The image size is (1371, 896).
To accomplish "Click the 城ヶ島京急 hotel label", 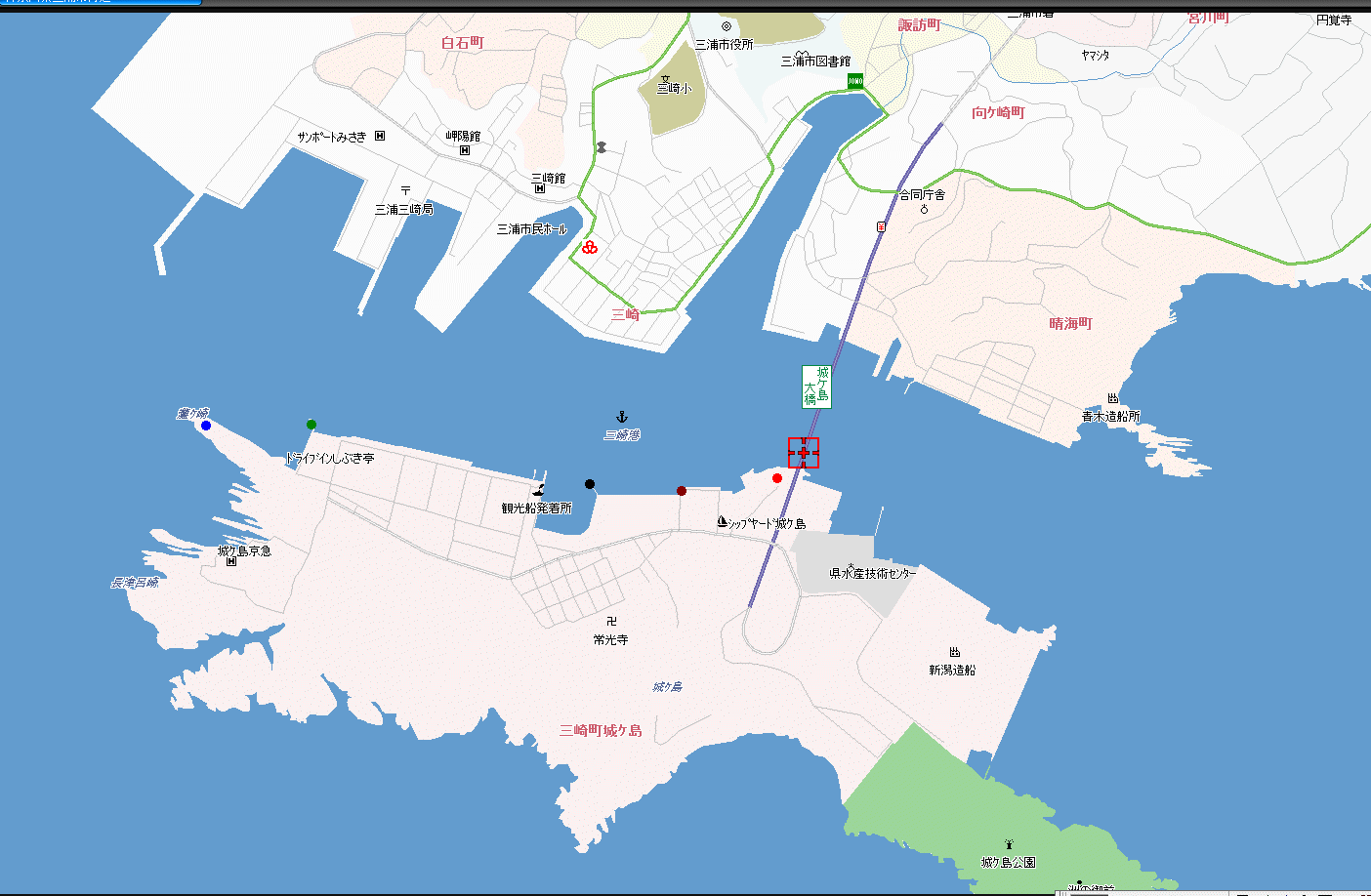I will pyautogui.click(x=244, y=550).
